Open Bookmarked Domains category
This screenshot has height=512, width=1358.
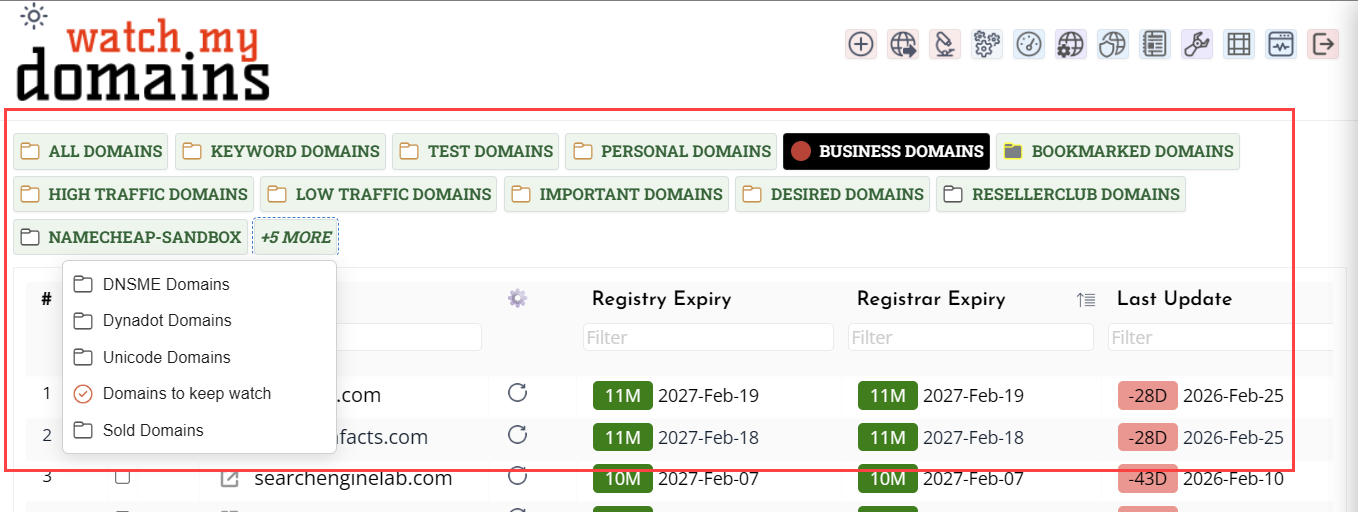[x=1118, y=151]
